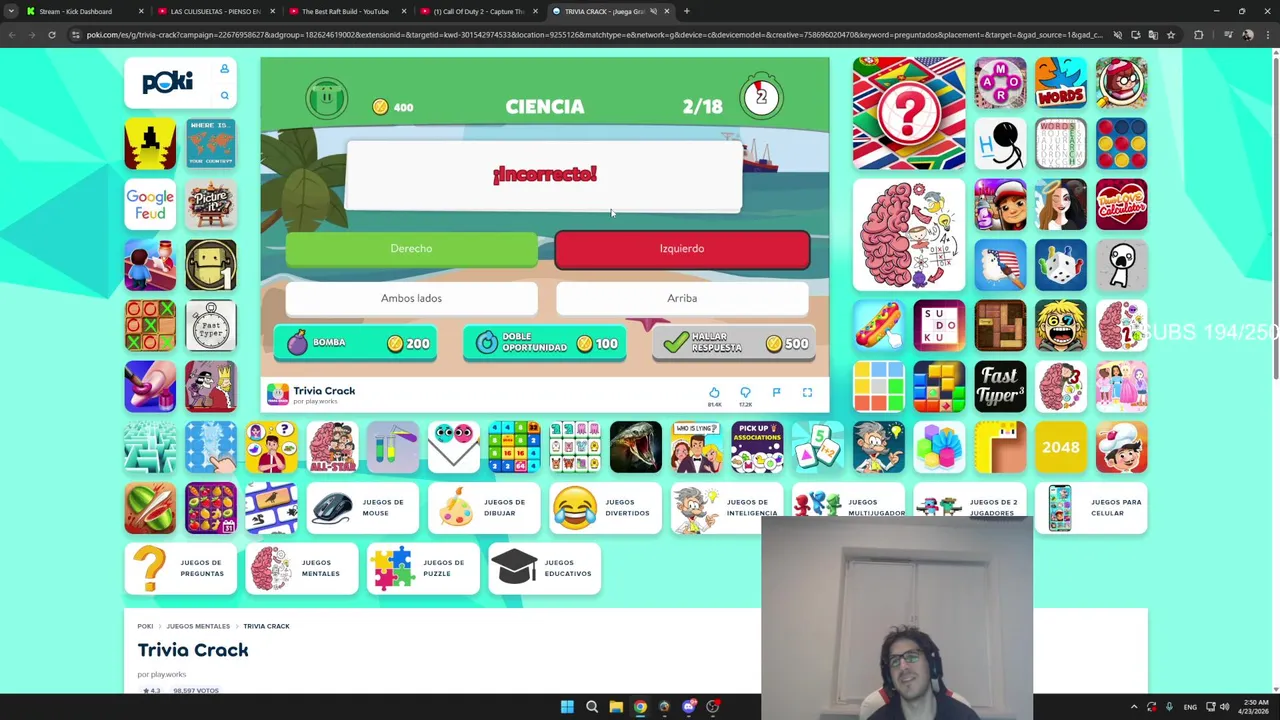Open the Juegos de Inteligencia category
Screen dimensions: 1280x720
726,508
